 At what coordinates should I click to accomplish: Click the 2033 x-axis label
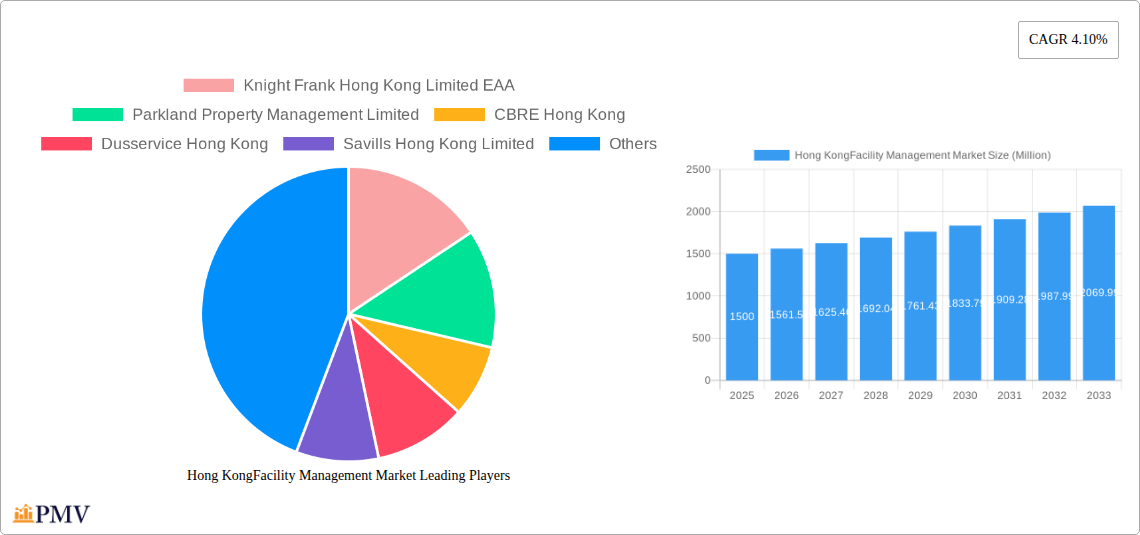pyautogui.click(x=1099, y=395)
